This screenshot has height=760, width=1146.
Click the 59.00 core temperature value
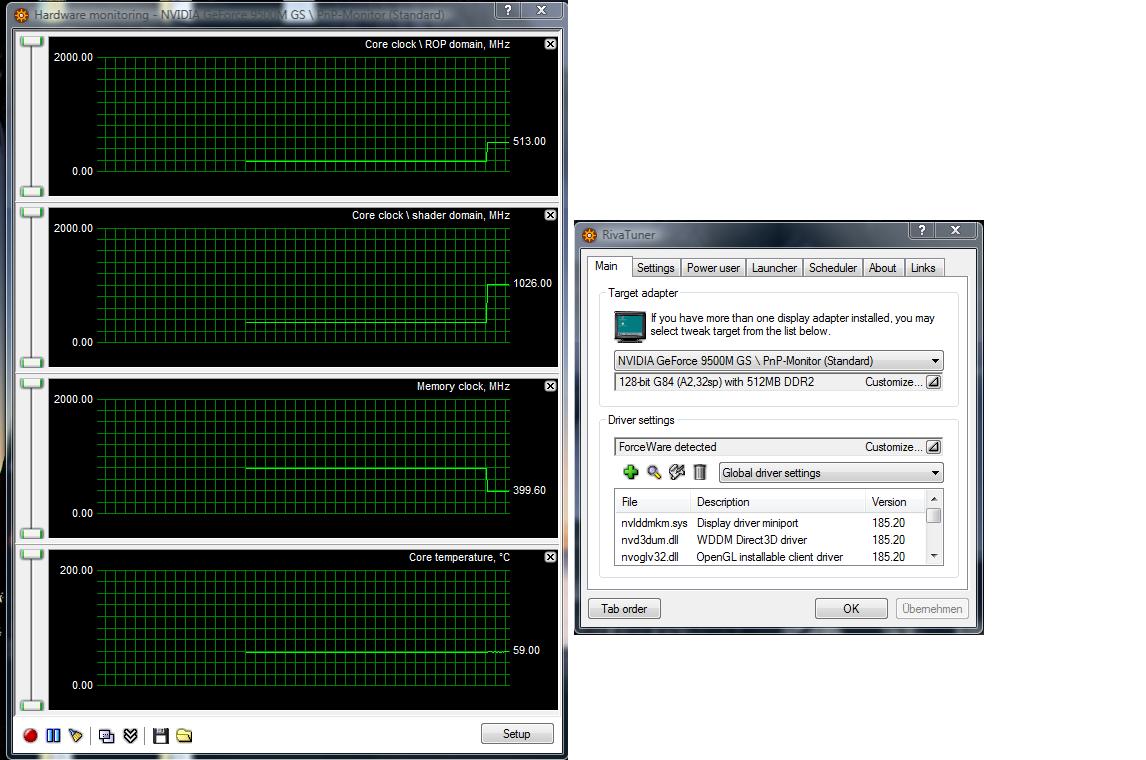point(526,650)
